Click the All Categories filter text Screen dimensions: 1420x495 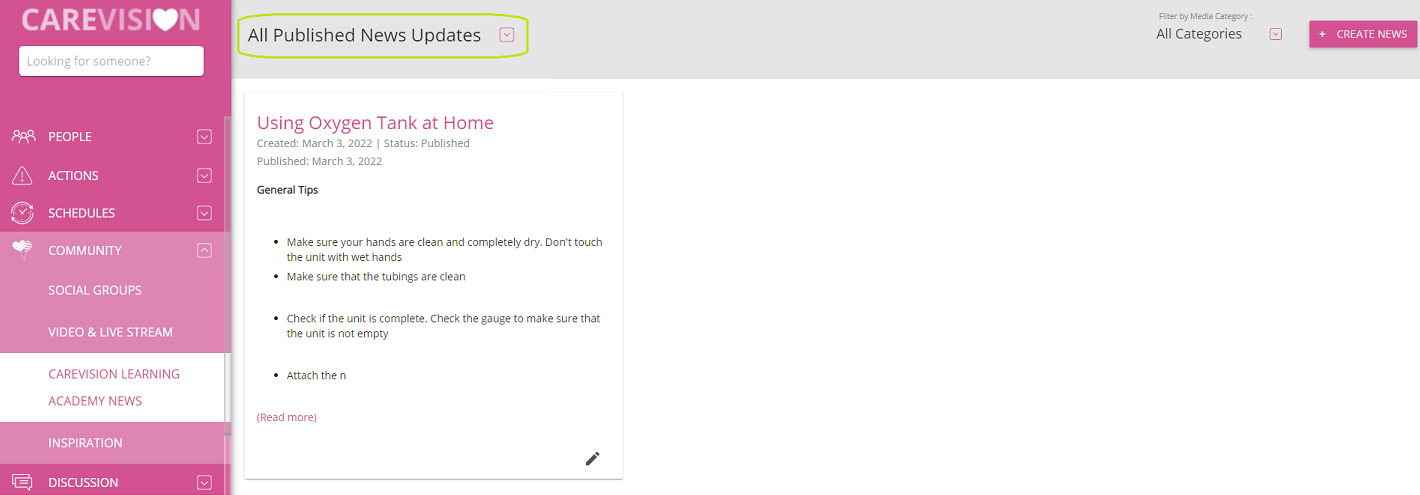point(1199,34)
